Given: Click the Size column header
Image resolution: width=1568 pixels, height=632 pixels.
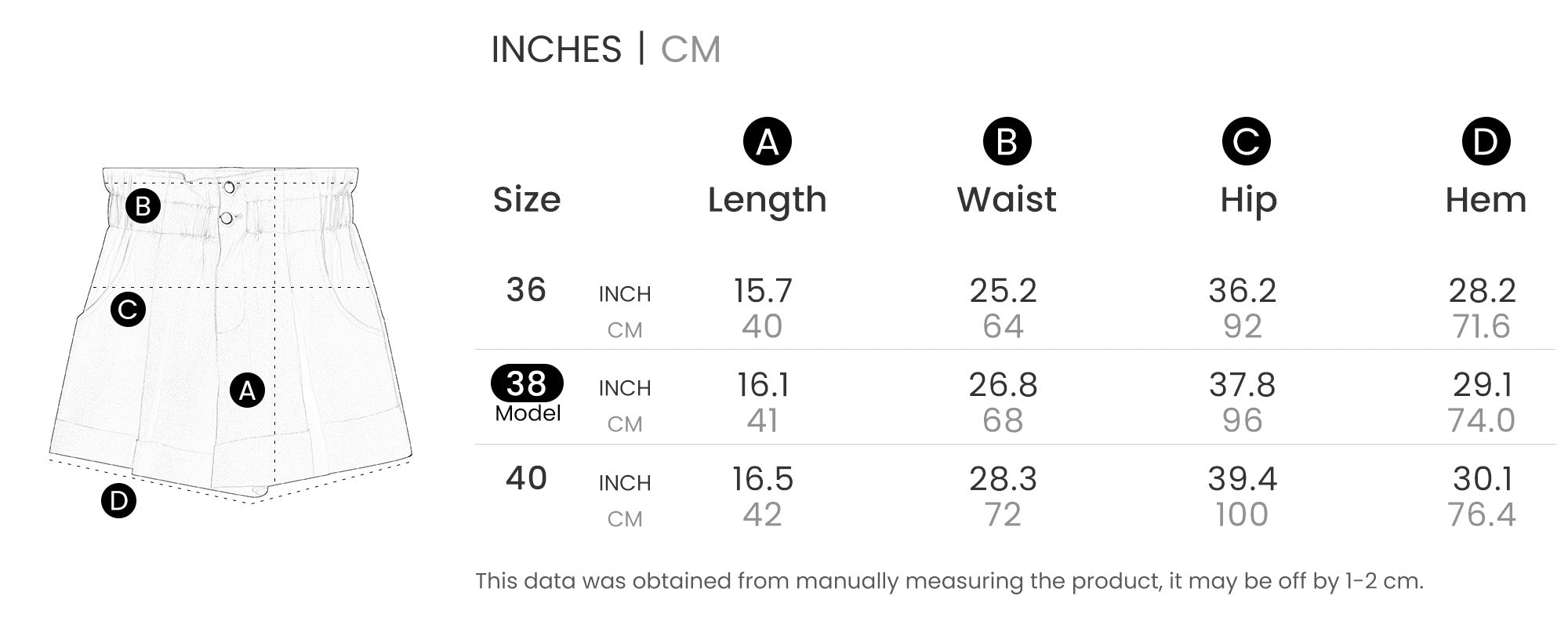Looking at the screenshot, I should click(x=527, y=200).
